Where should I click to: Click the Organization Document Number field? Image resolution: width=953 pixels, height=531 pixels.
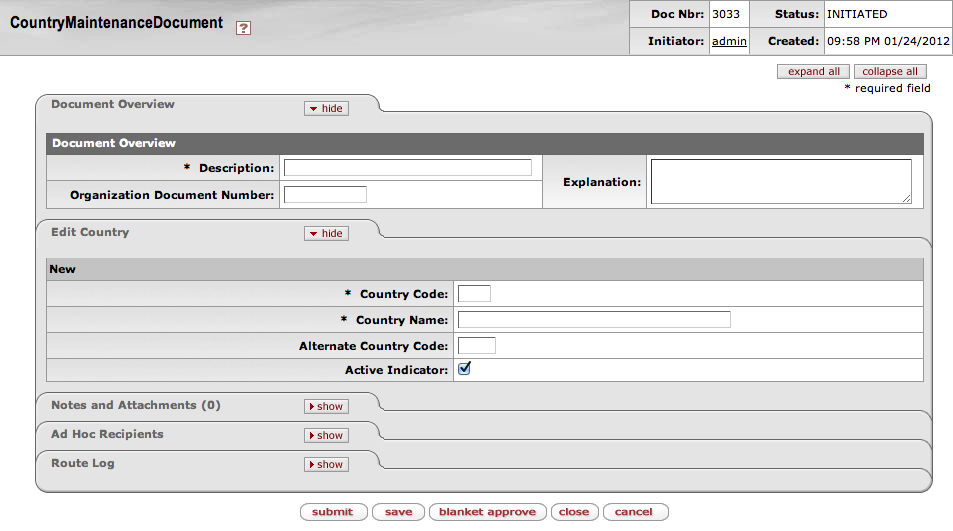coord(325,195)
